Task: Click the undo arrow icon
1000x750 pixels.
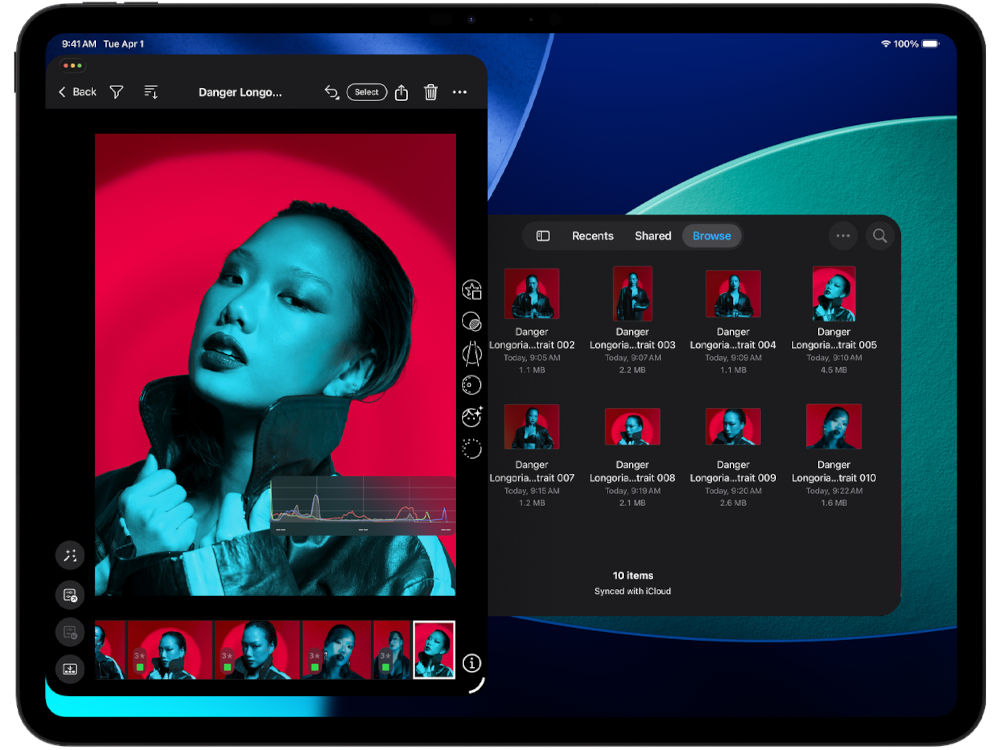Action: (331, 92)
